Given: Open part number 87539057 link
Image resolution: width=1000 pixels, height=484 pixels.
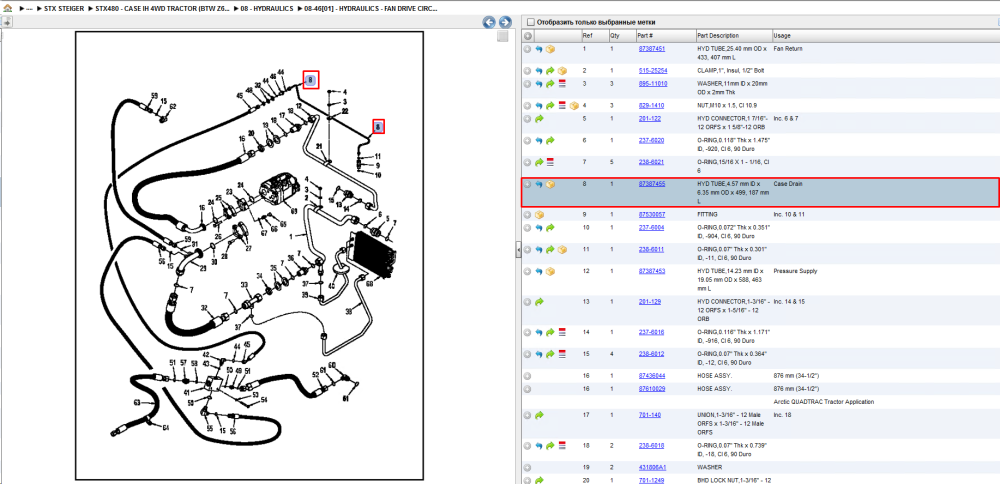Looking at the screenshot, I should pos(652,214).
